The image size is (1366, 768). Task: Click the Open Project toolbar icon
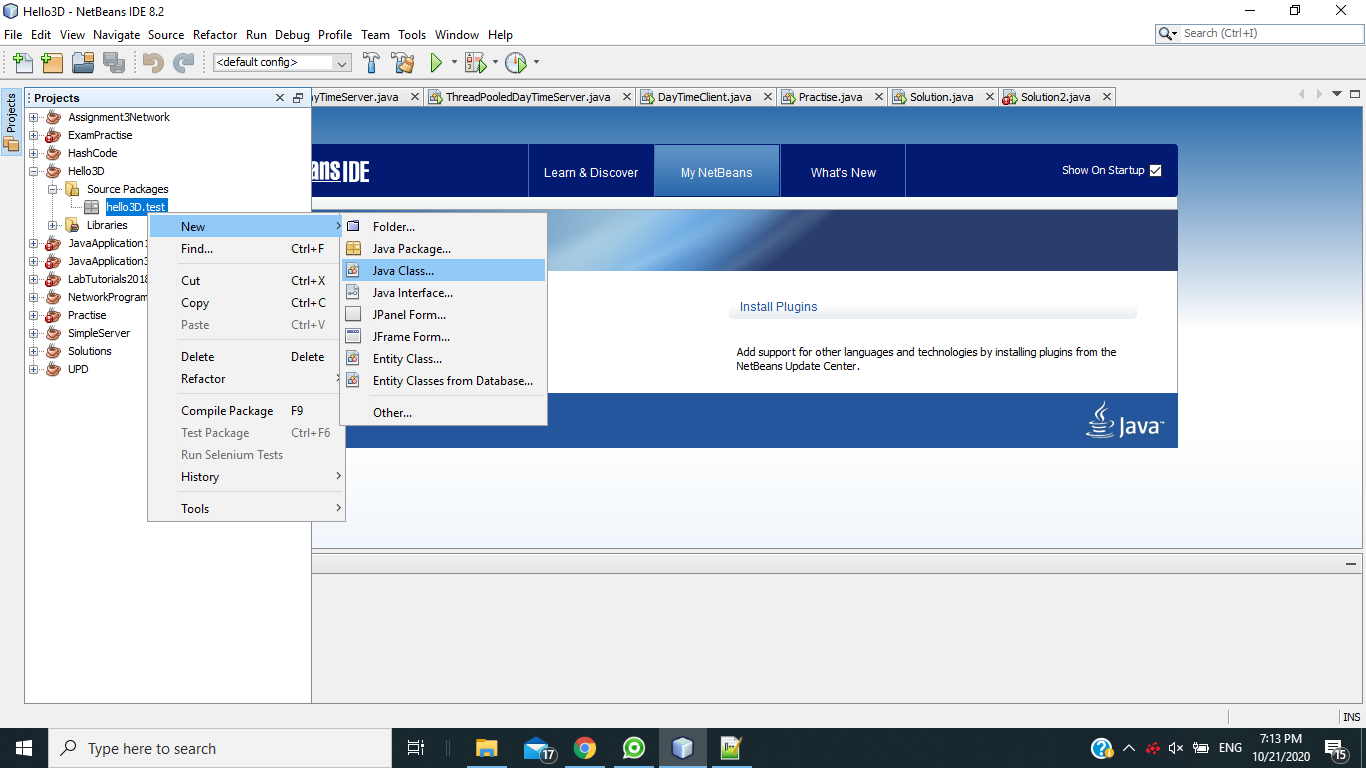pyautogui.click(x=83, y=63)
